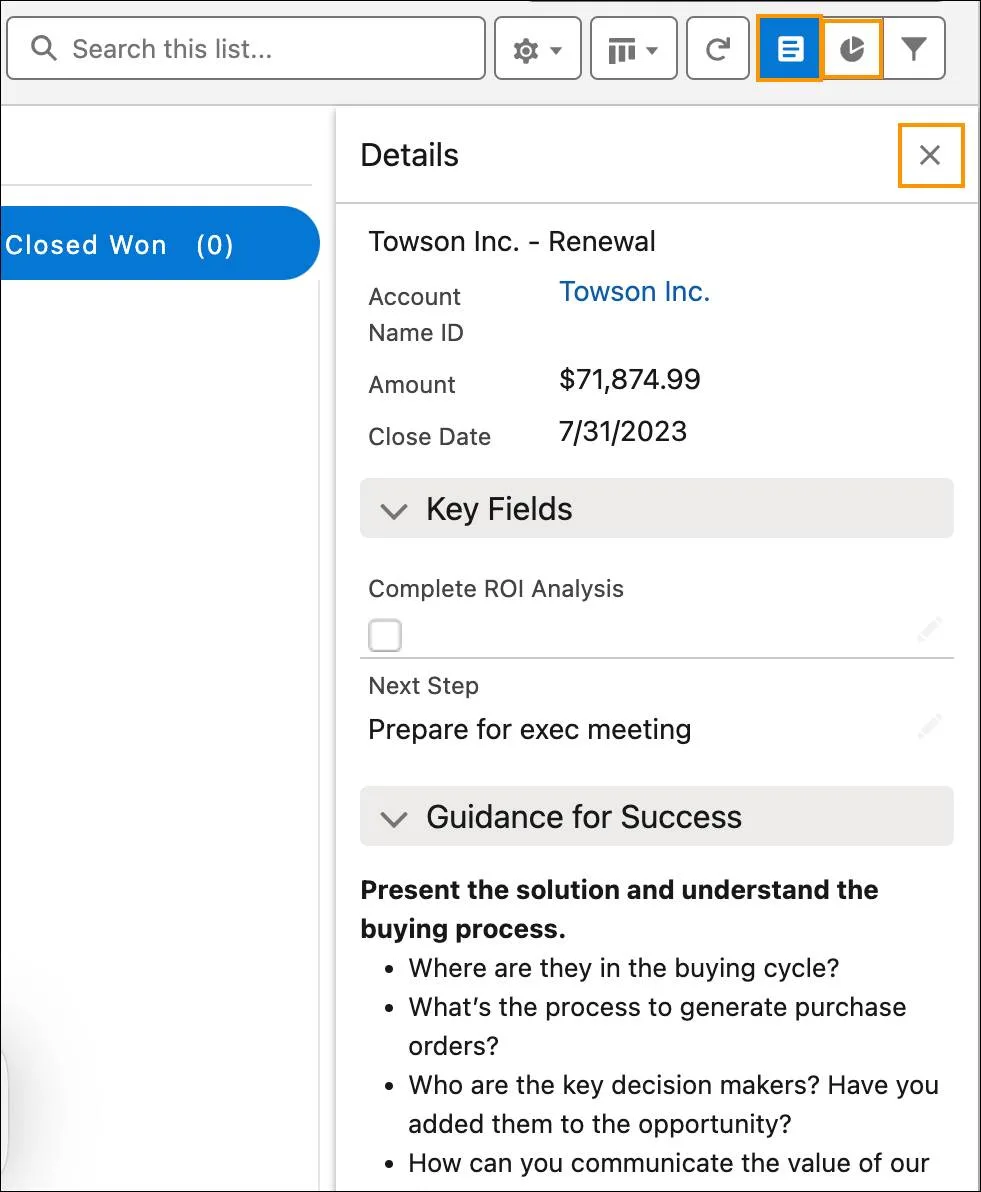The height and width of the screenshot is (1192, 981).
Task: Edit Complete ROI Analysis with pencil icon
Action: click(x=929, y=631)
